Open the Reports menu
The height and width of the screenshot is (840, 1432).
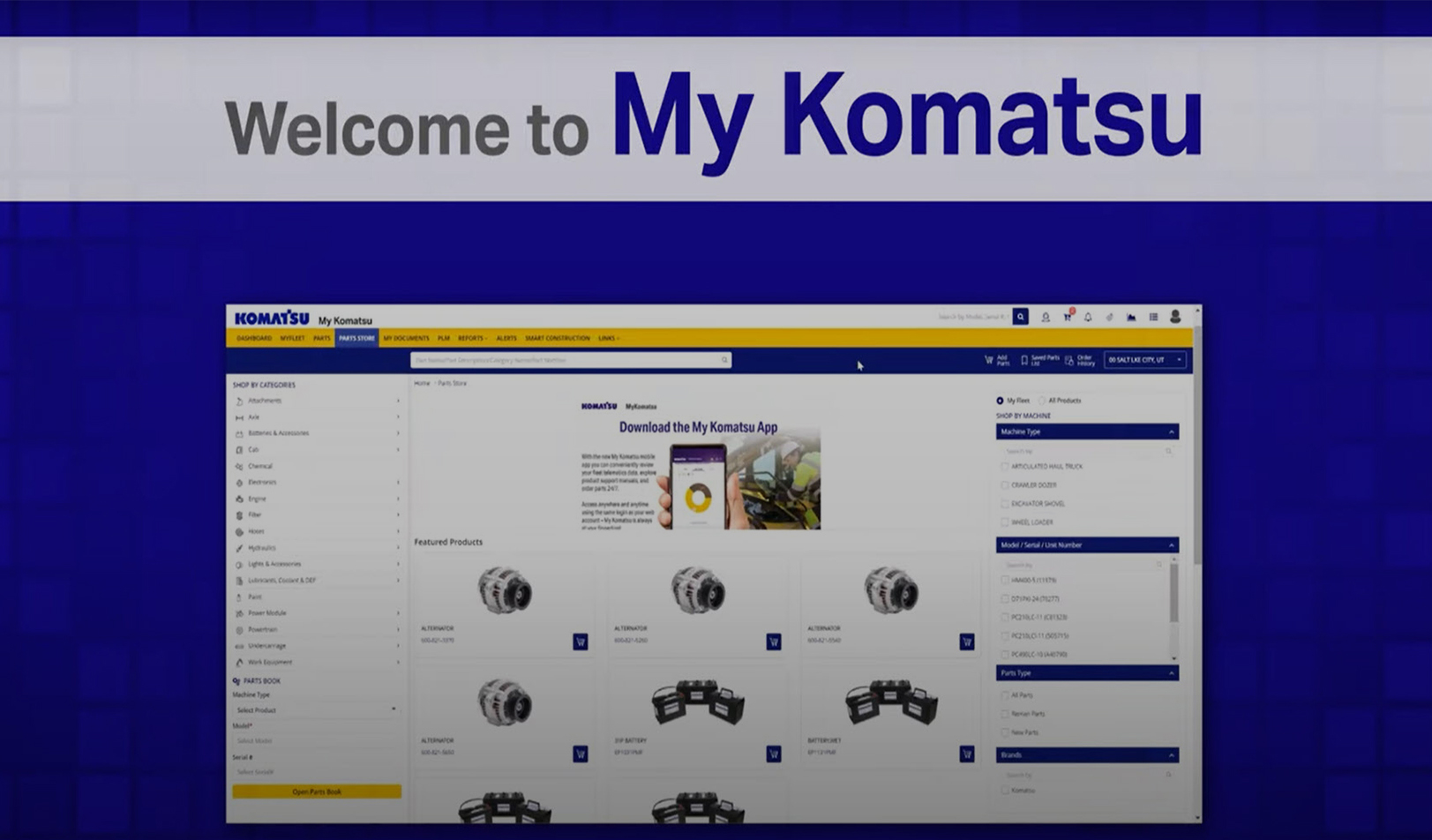pos(472,338)
